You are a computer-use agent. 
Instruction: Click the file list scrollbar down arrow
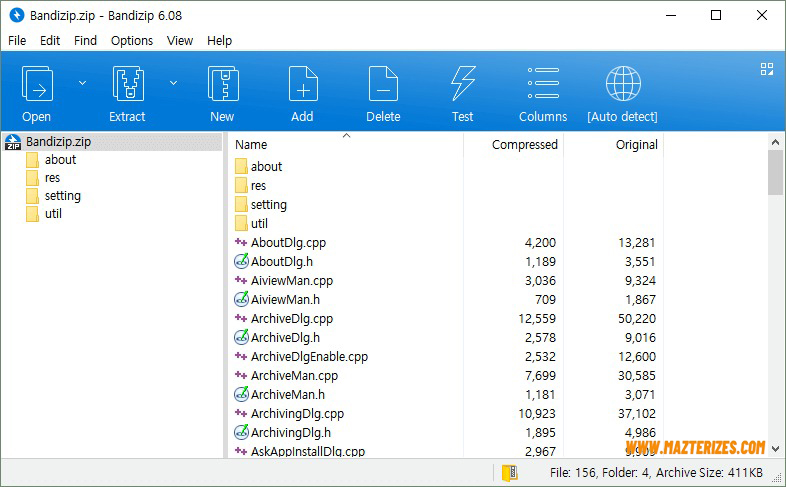(x=775, y=449)
